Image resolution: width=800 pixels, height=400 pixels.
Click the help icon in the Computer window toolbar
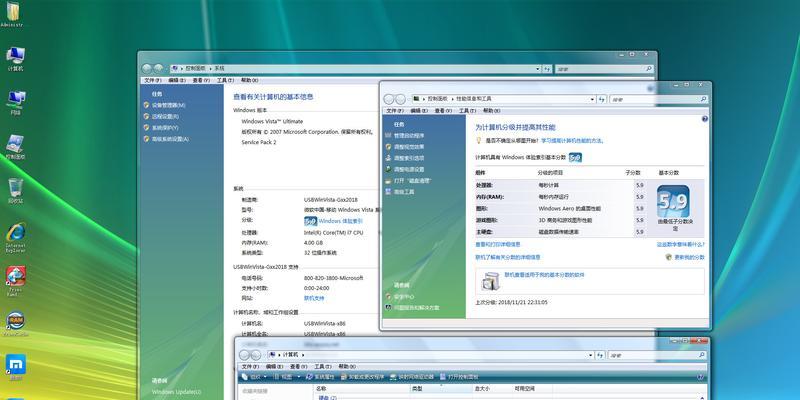coord(701,377)
